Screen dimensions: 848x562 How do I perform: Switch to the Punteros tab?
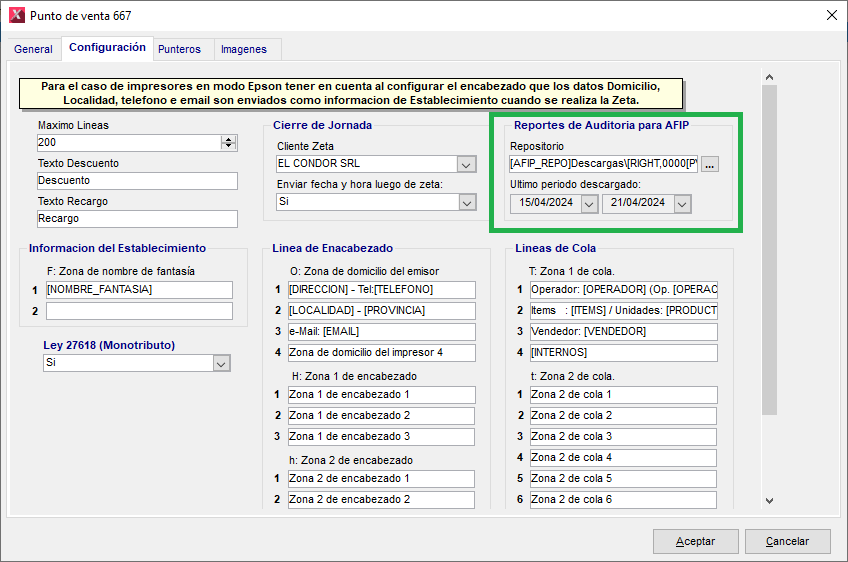[x=179, y=49]
